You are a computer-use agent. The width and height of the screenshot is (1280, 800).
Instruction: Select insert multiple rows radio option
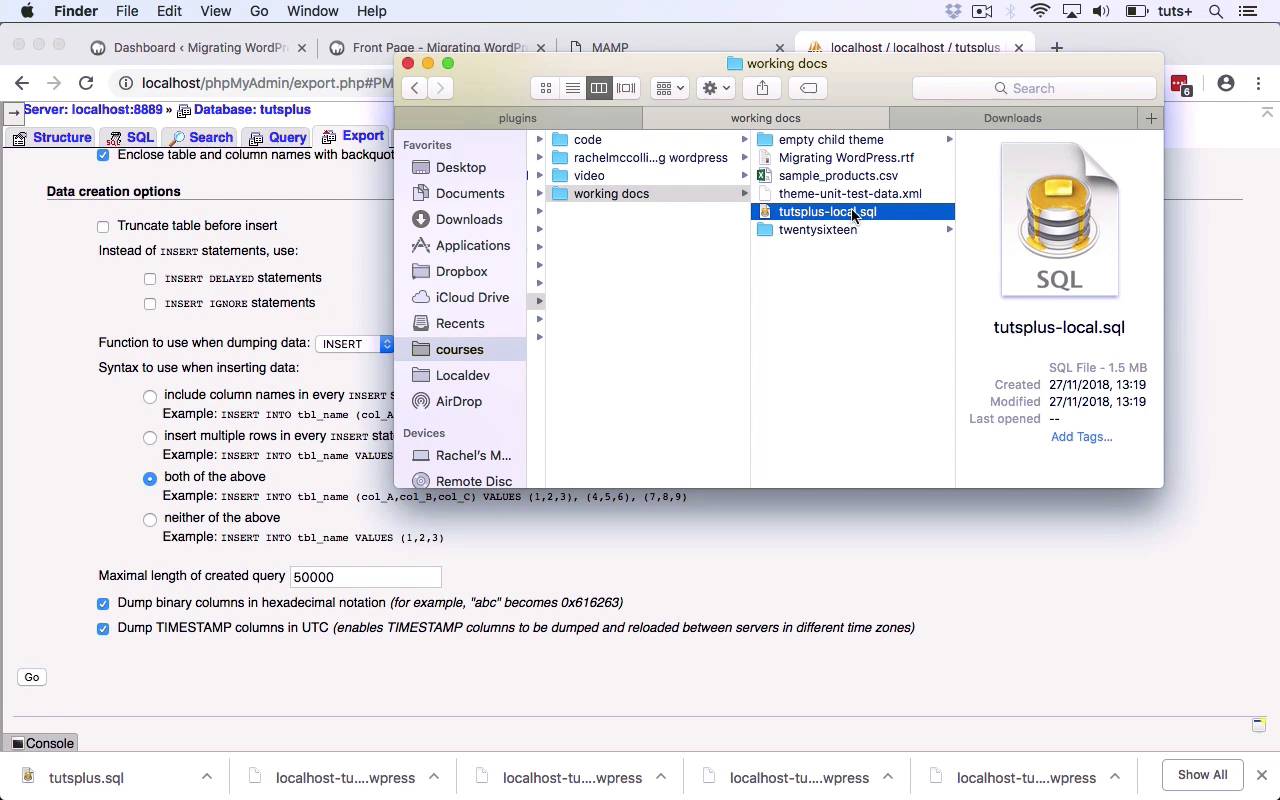(150, 438)
